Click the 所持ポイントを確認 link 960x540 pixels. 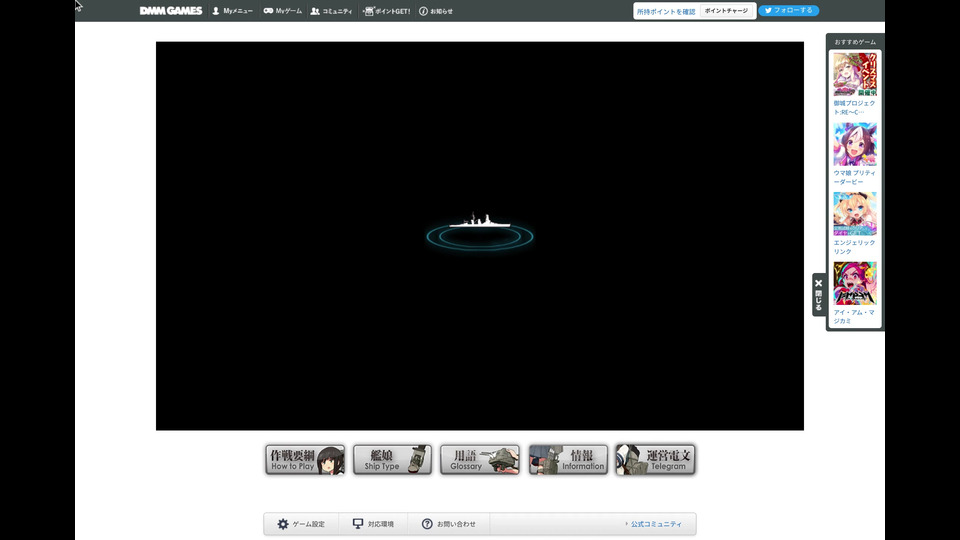666,11
